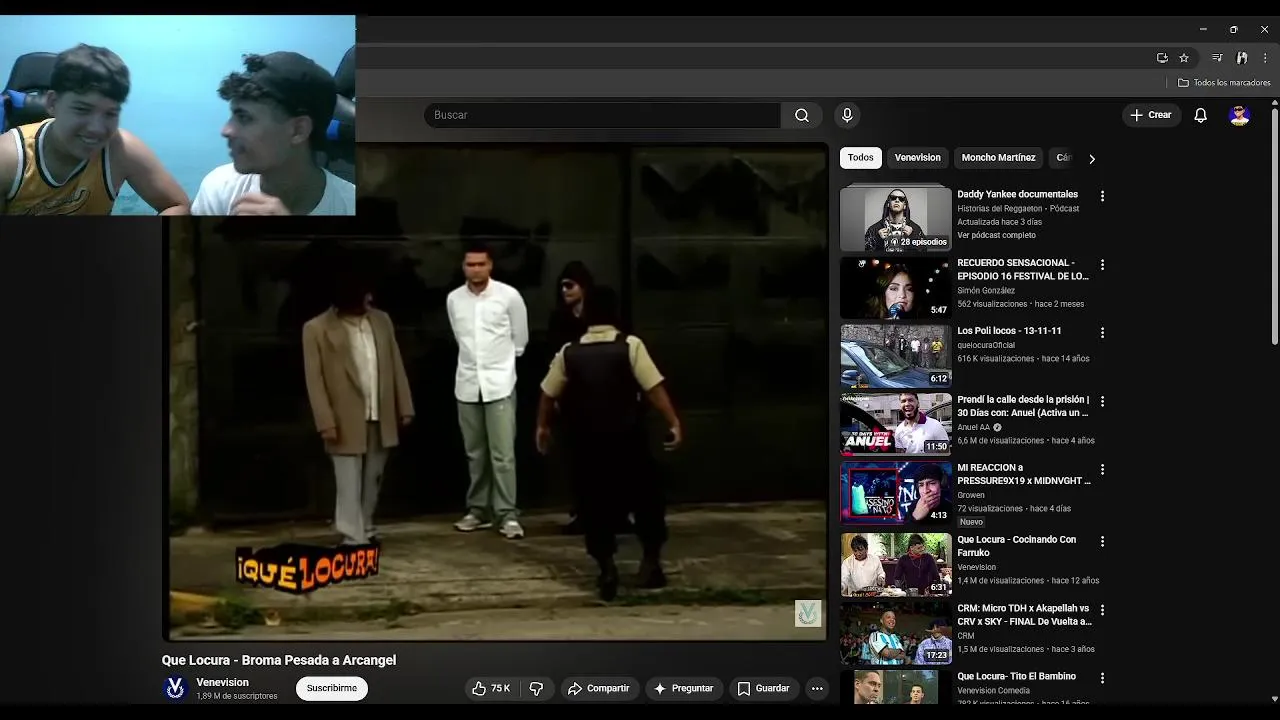Click 1,89 M de suscriptores text

click(237, 696)
